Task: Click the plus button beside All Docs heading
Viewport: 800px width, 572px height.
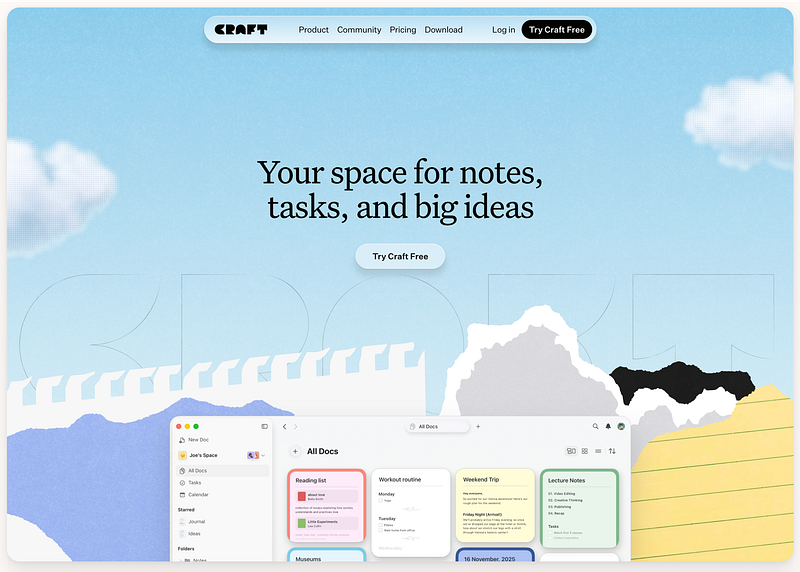Action: coord(295,451)
